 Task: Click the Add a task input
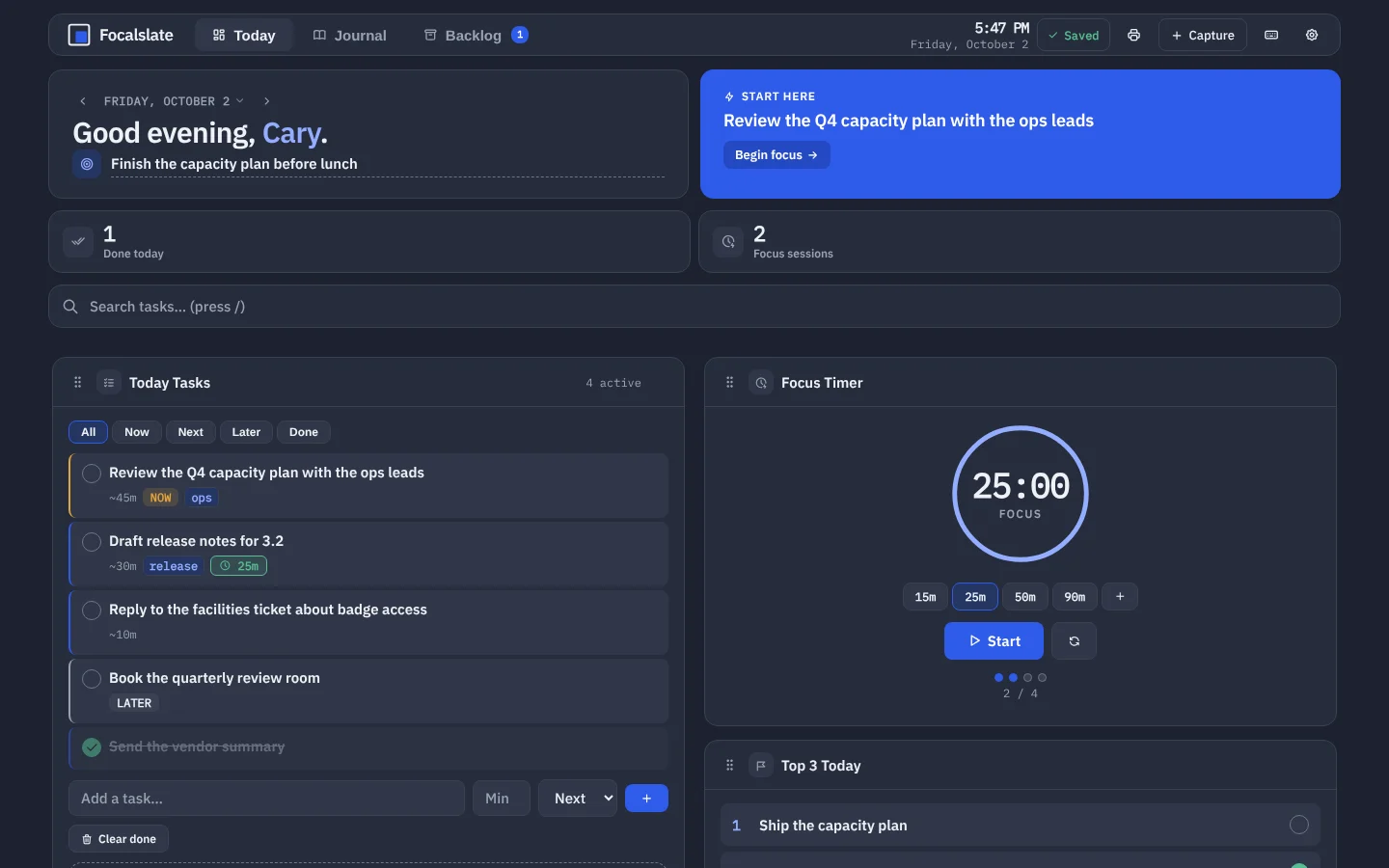(267, 799)
